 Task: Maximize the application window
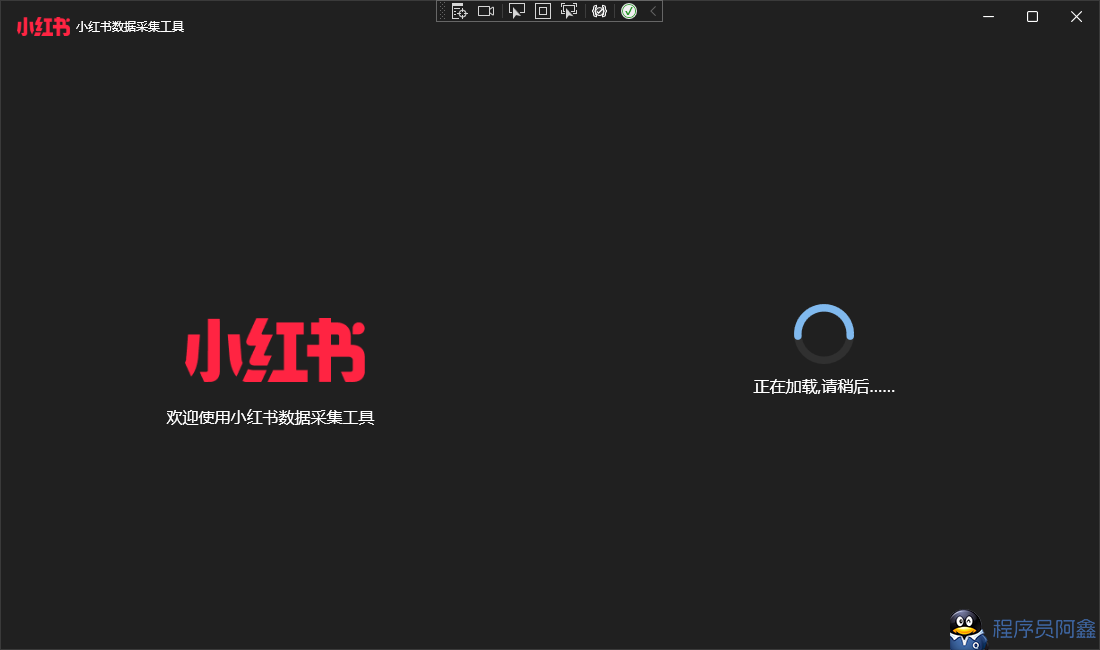[x=1032, y=16]
